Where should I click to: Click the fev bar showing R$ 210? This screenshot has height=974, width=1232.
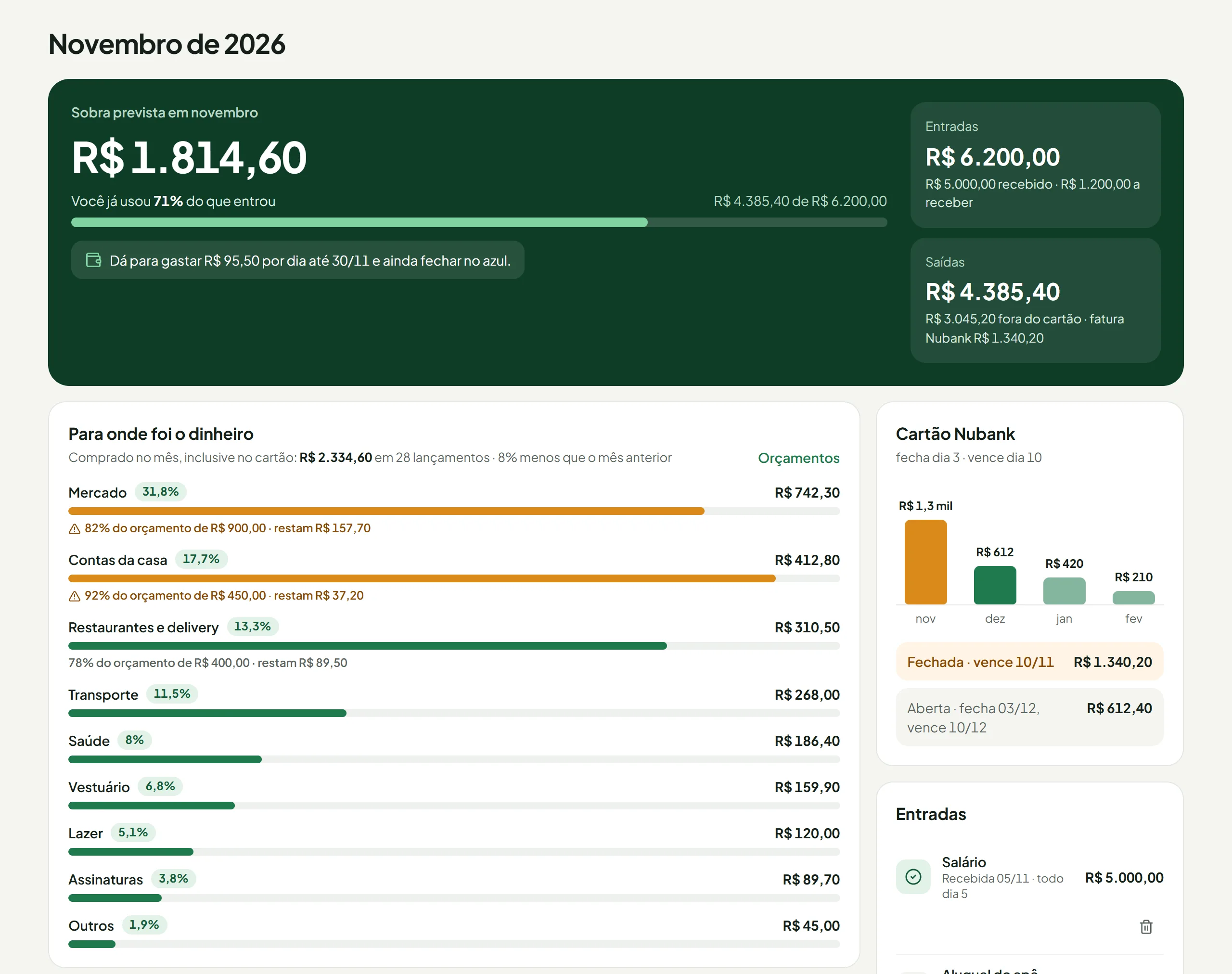[1133, 598]
